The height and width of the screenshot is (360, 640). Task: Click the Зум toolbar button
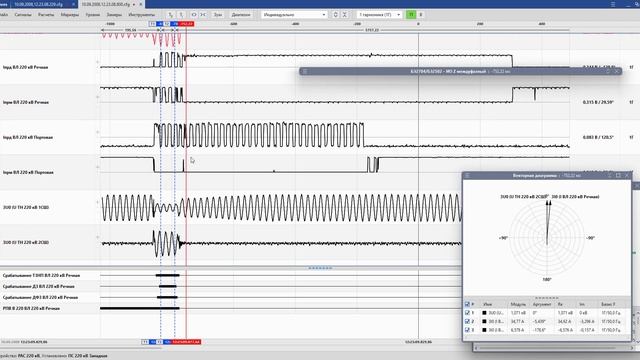click(218, 15)
